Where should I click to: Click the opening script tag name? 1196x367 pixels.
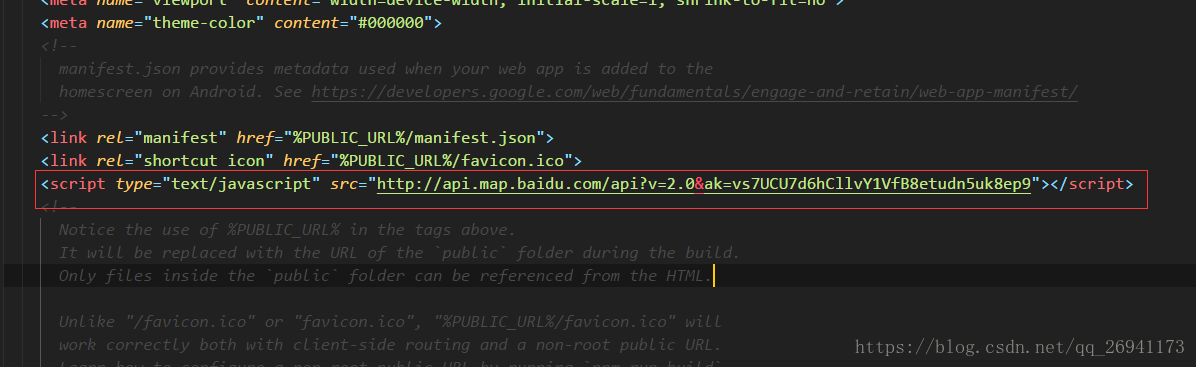(x=79, y=184)
